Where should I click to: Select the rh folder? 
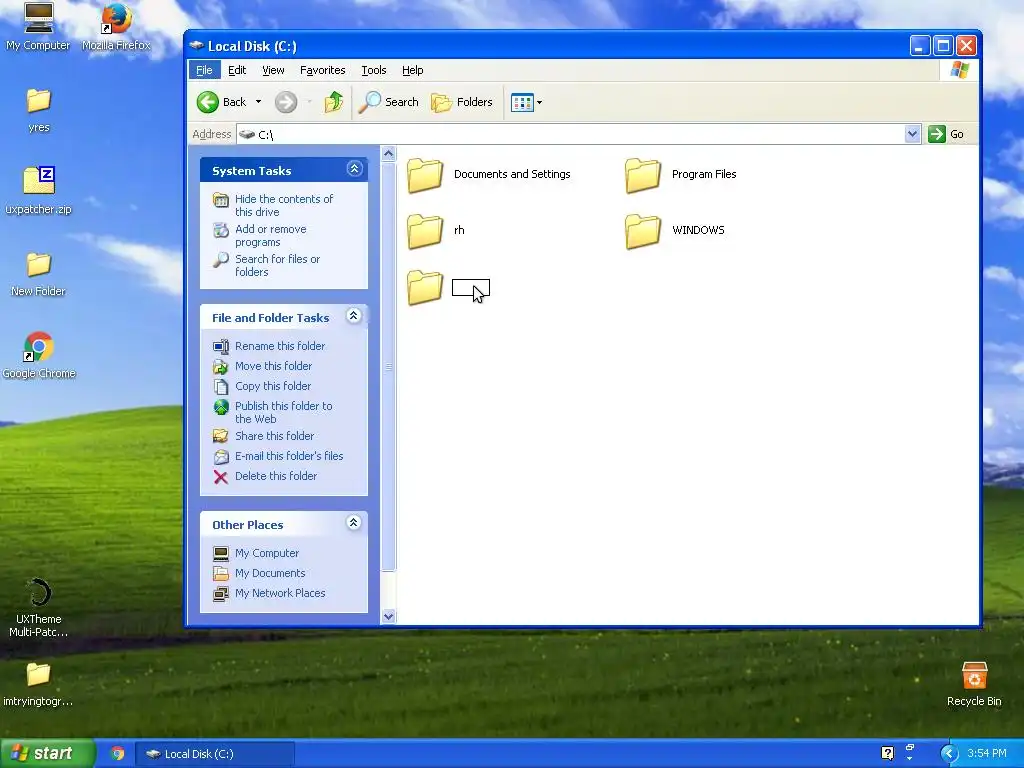(x=436, y=231)
